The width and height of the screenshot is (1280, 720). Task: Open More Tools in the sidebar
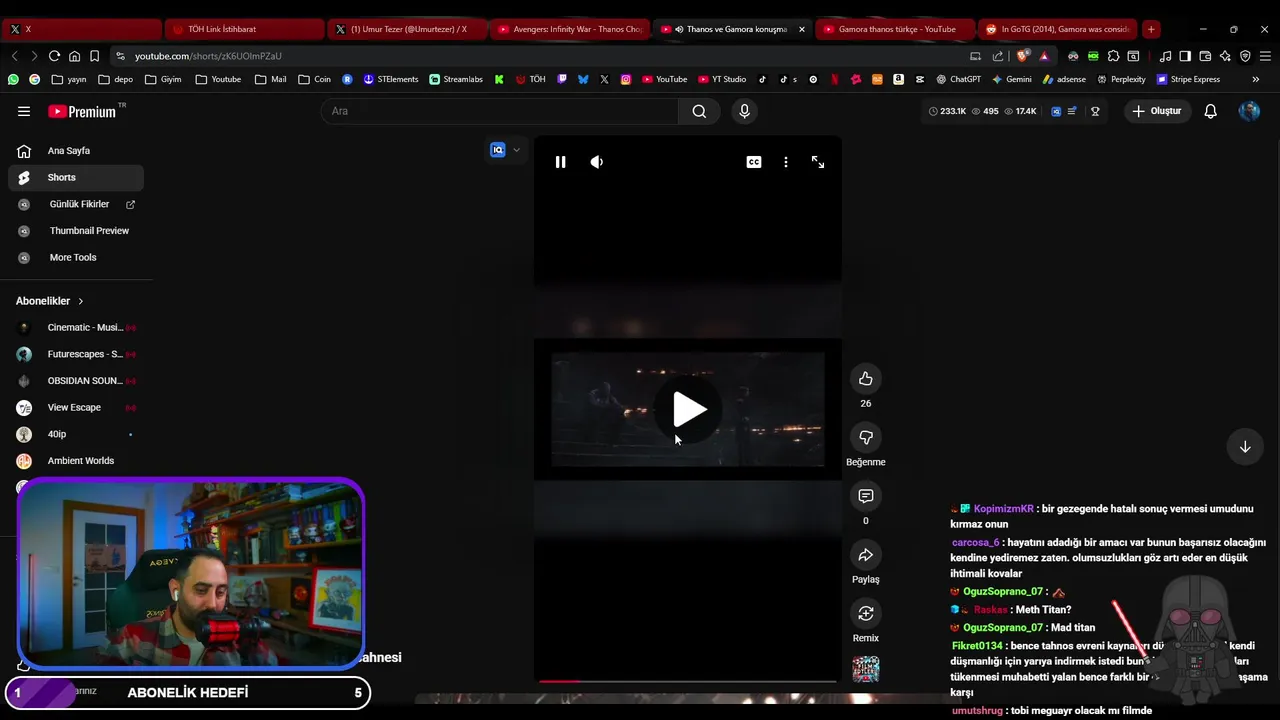point(76,257)
